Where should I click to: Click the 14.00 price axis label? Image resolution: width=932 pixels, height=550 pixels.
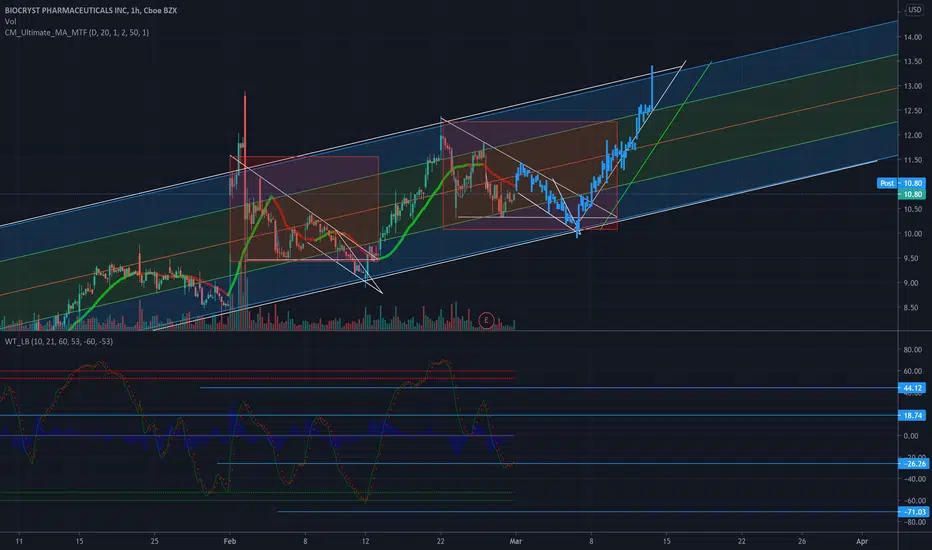pos(913,37)
